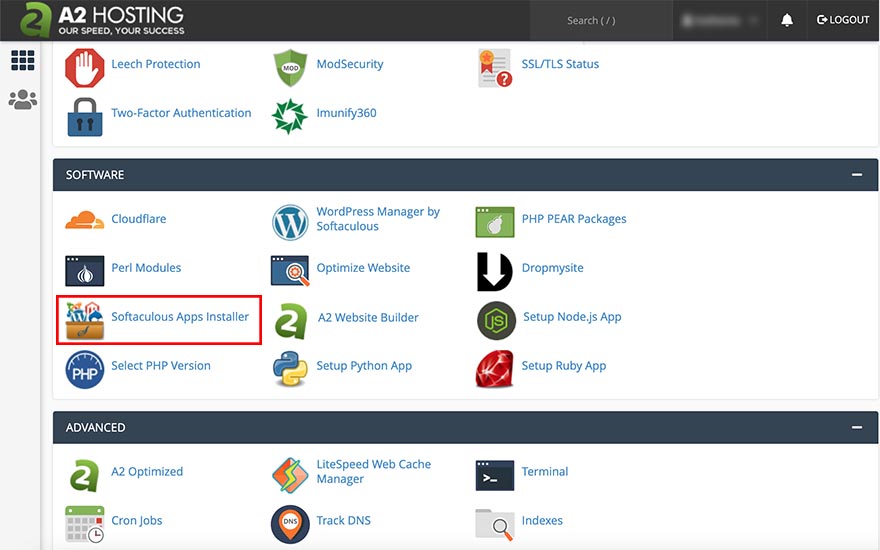This screenshot has height=550, width=880.
Task: Click the A2 Website Builder logo icon
Action: tap(291, 321)
